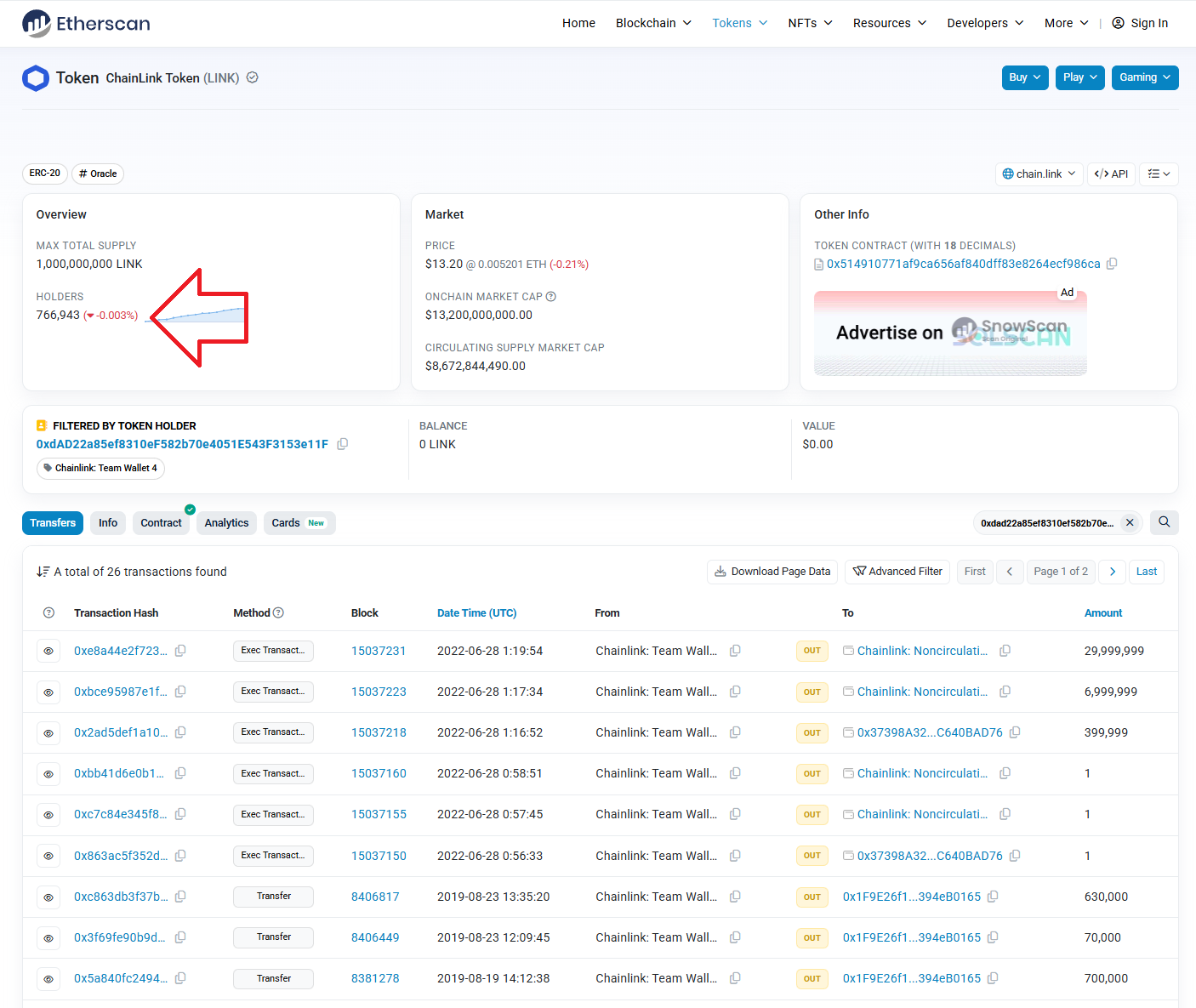The height and width of the screenshot is (1008, 1196).
Task: Expand the Tokens menu
Action: tap(739, 23)
